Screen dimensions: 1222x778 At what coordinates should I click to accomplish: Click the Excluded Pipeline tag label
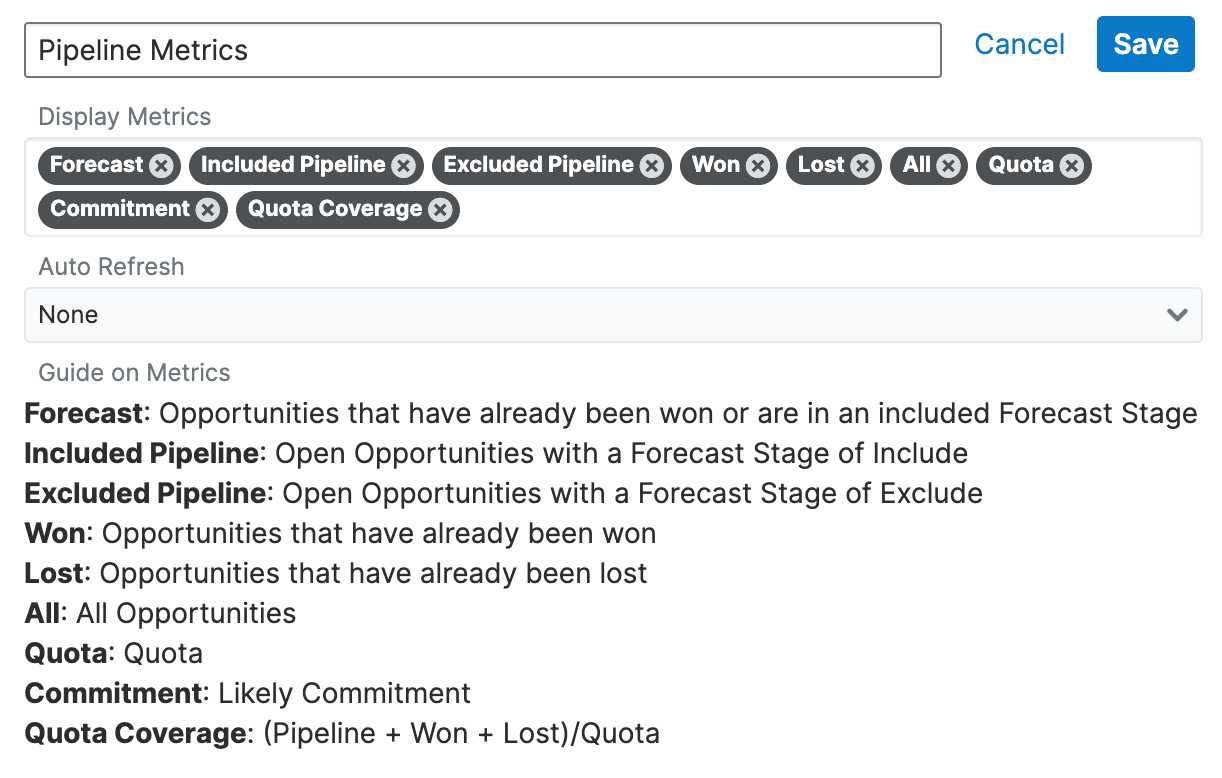click(538, 165)
